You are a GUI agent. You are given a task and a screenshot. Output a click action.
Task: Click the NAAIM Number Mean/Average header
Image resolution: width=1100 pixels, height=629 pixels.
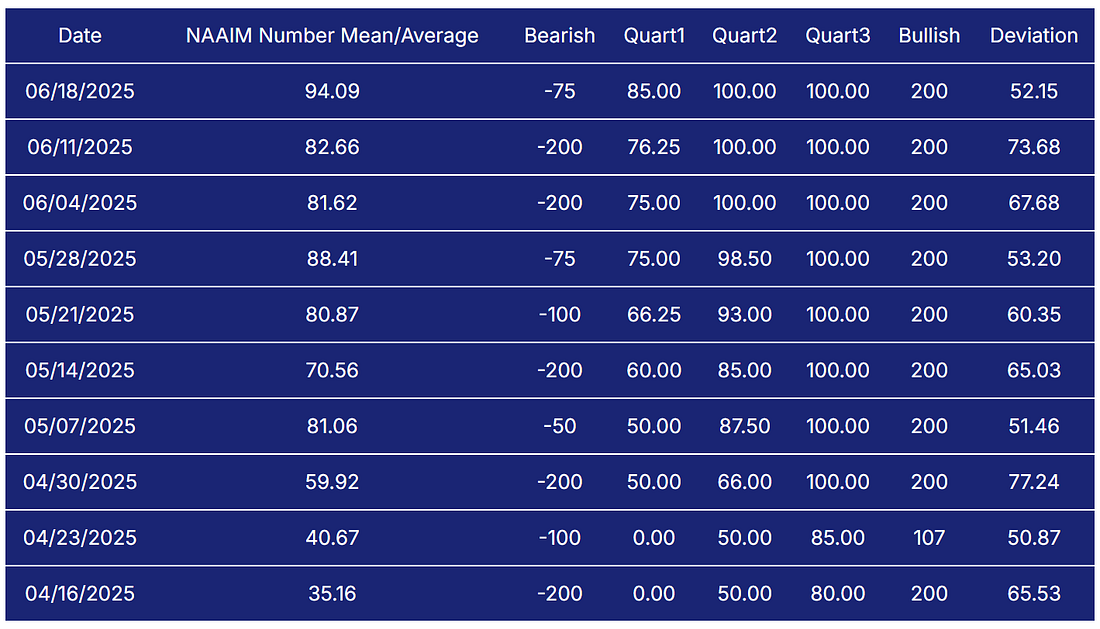[332, 36]
